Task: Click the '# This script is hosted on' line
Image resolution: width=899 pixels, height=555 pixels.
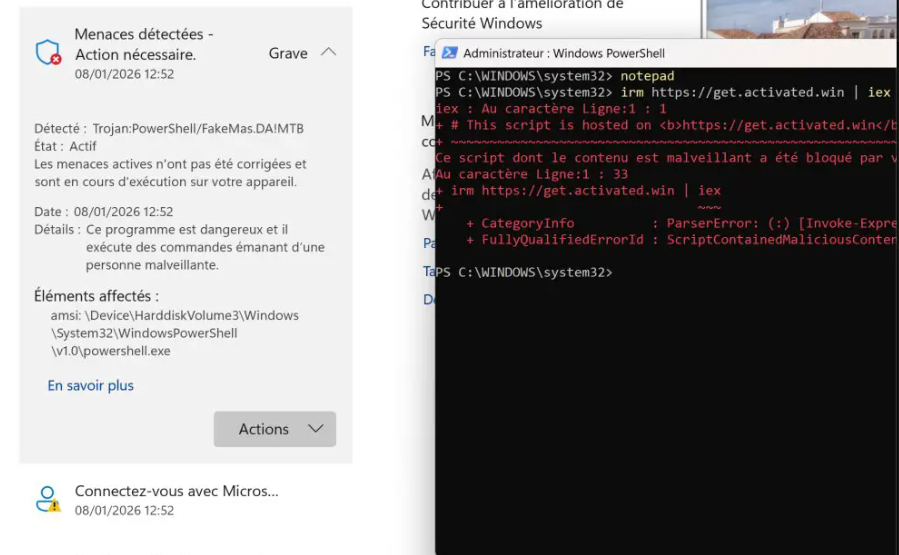Action: pos(666,125)
